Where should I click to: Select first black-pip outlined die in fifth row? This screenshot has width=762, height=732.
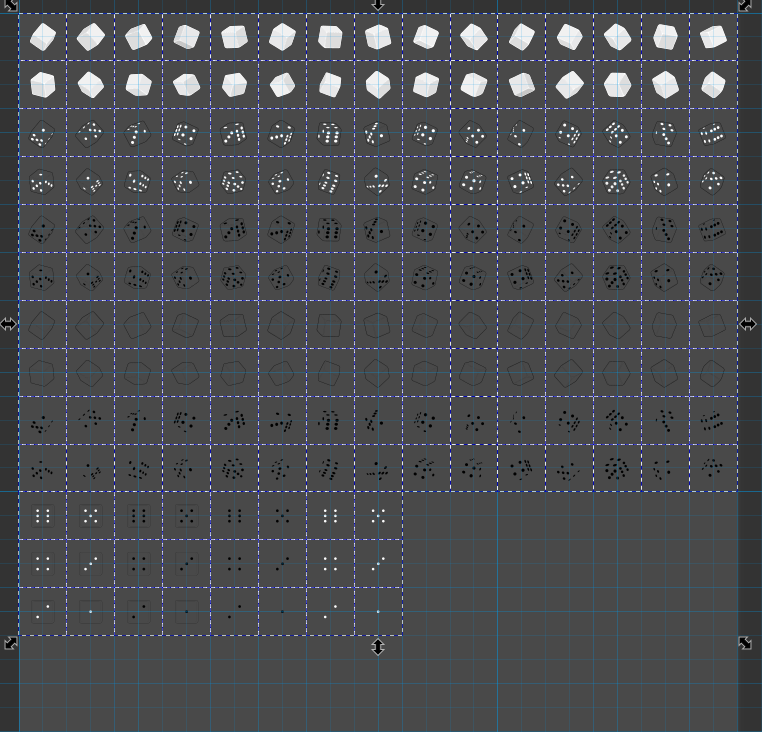point(43,229)
